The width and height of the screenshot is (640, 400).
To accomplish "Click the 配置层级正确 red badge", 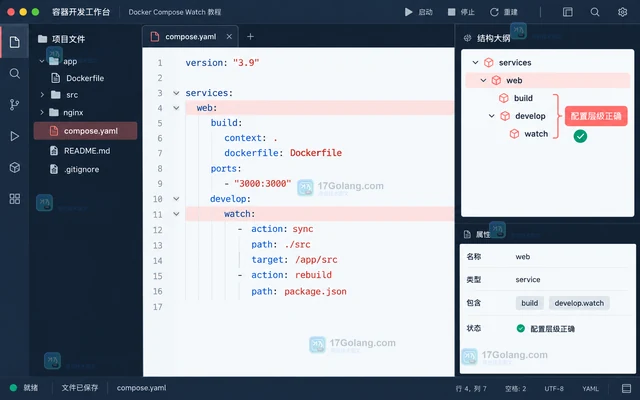I will click(x=596, y=116).
